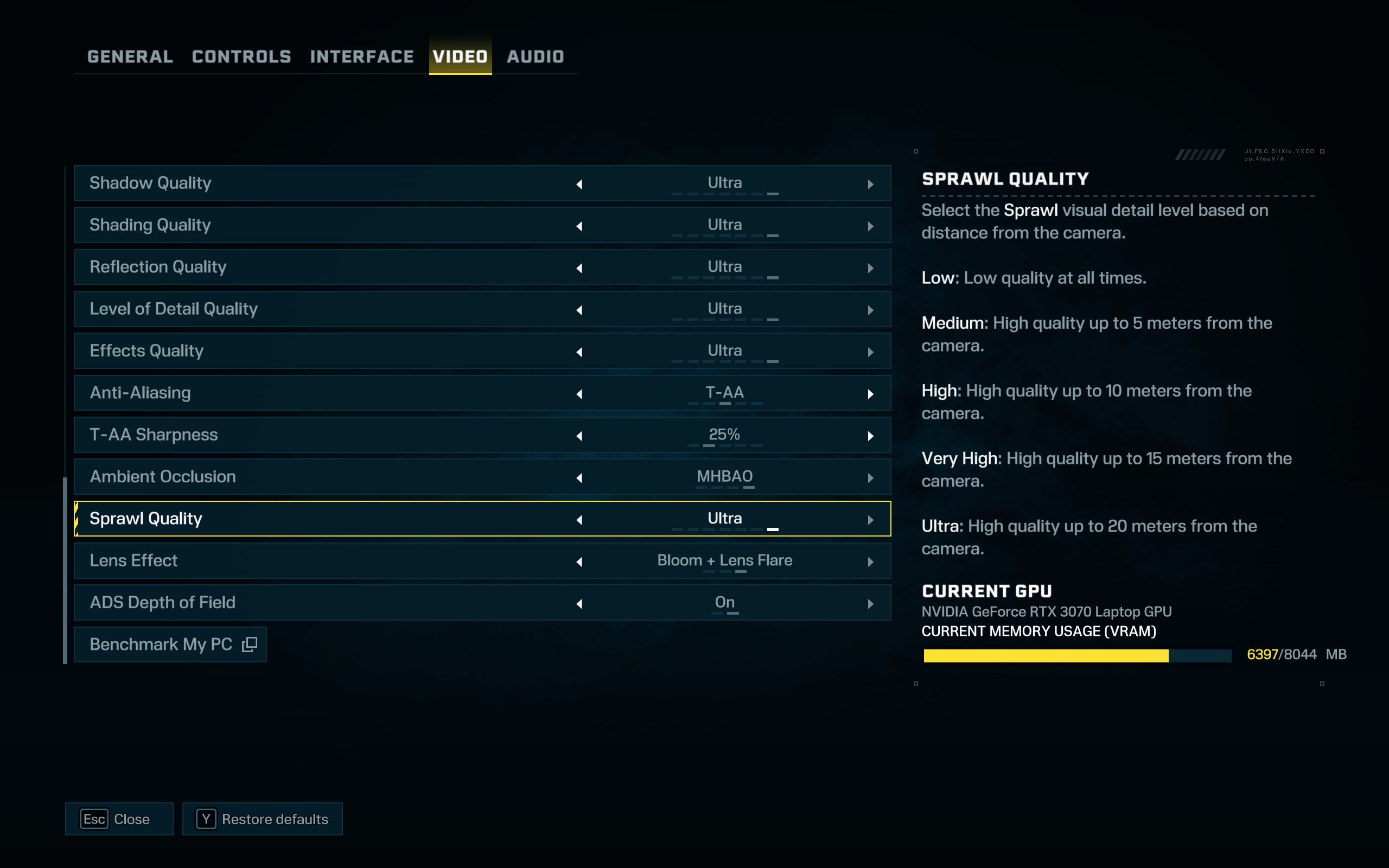
Task: Click the right arrow icon for Effects Quality
Action: pos(870,351)
